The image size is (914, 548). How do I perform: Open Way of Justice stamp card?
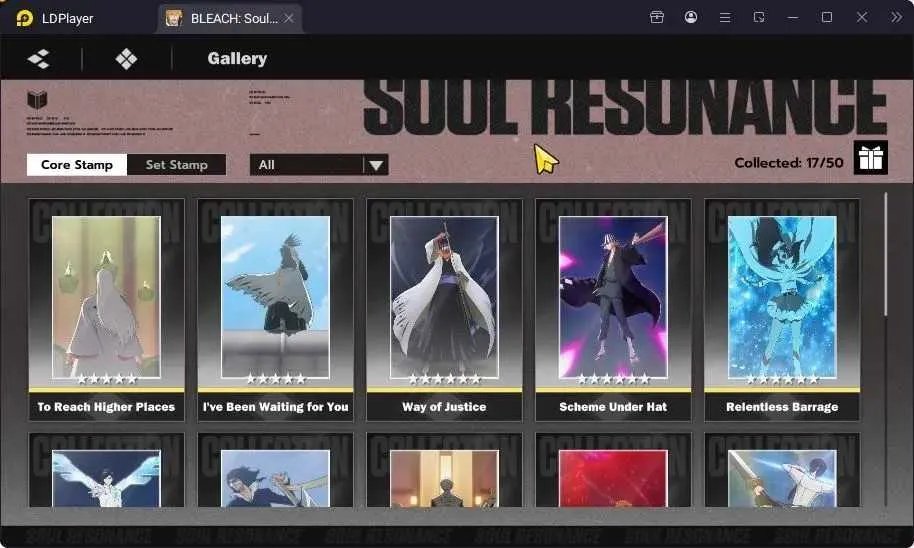(x=444, y=310)
